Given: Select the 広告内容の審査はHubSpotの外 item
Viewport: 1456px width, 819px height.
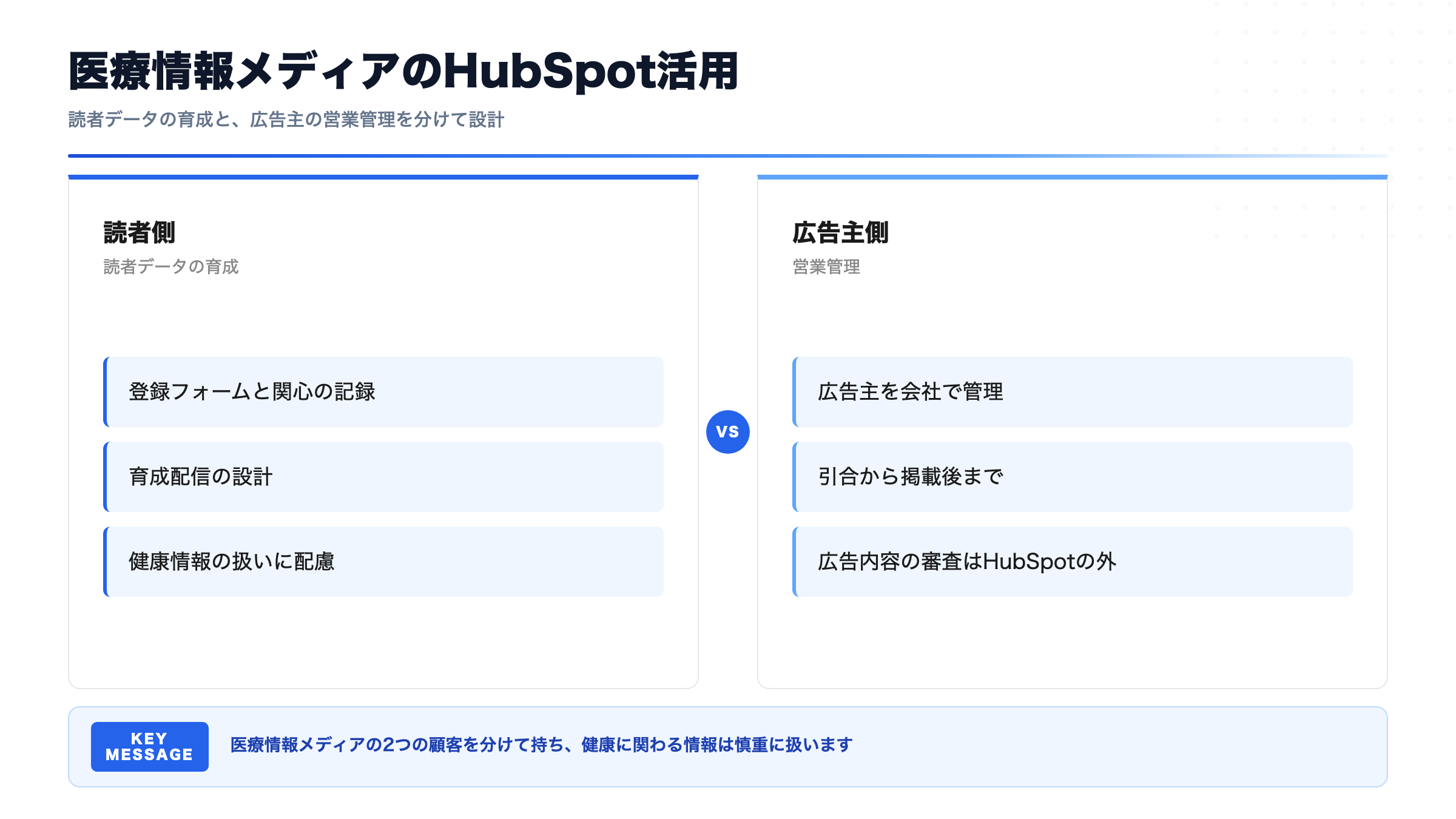Looking at the screenshot, I should pos(1073,562).
